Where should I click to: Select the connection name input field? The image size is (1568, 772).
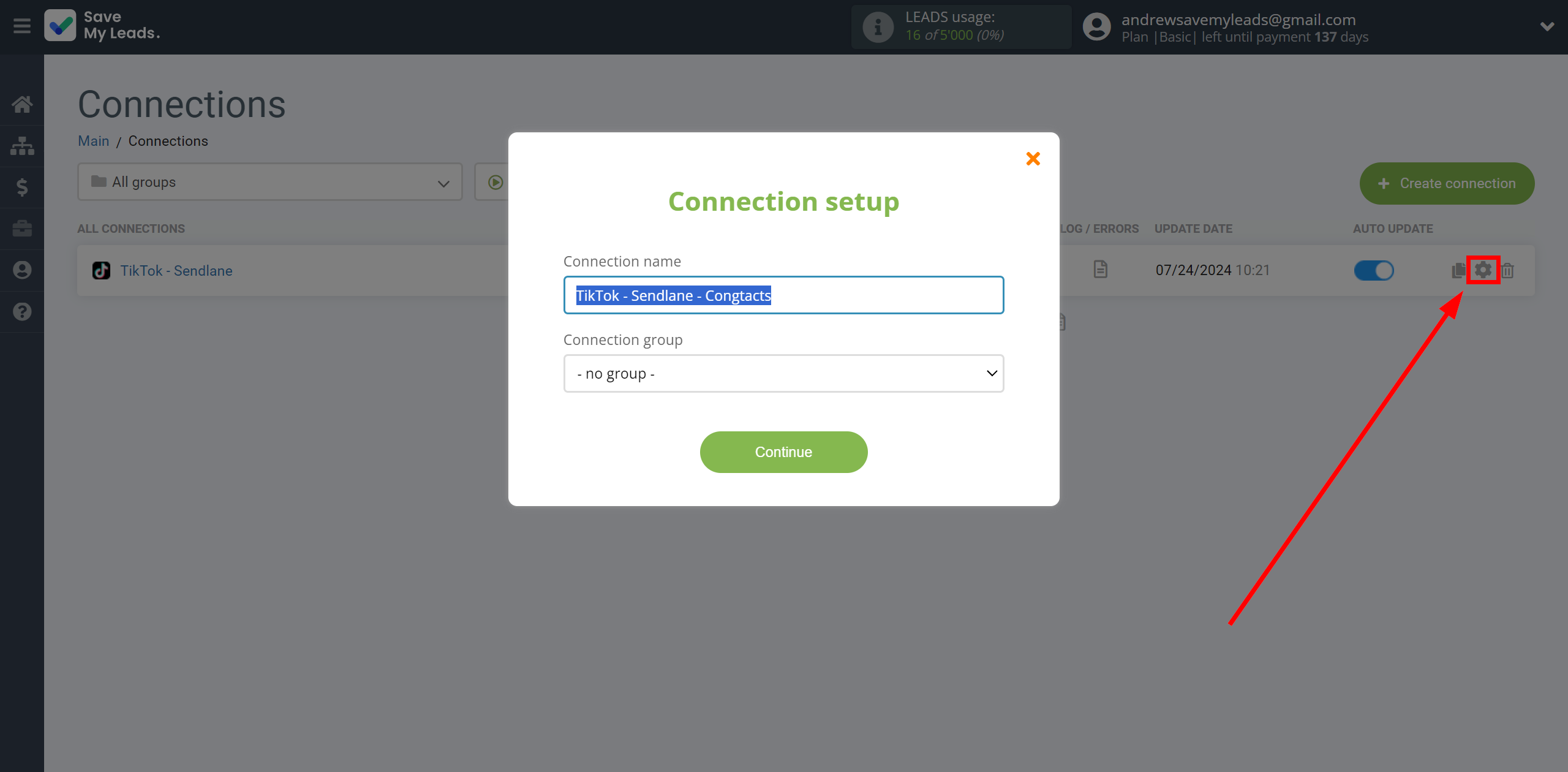coord(784,294)
